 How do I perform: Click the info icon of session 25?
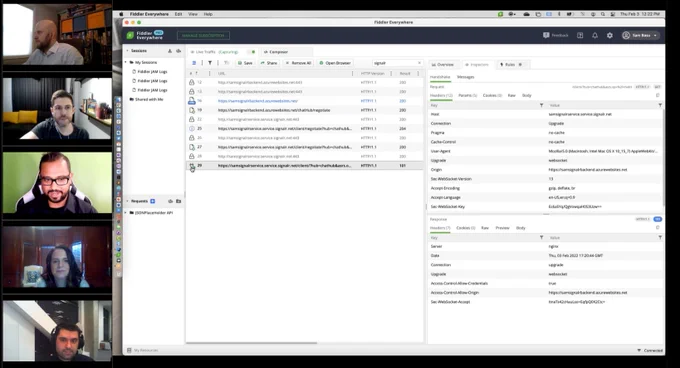(x=192, y=129)
